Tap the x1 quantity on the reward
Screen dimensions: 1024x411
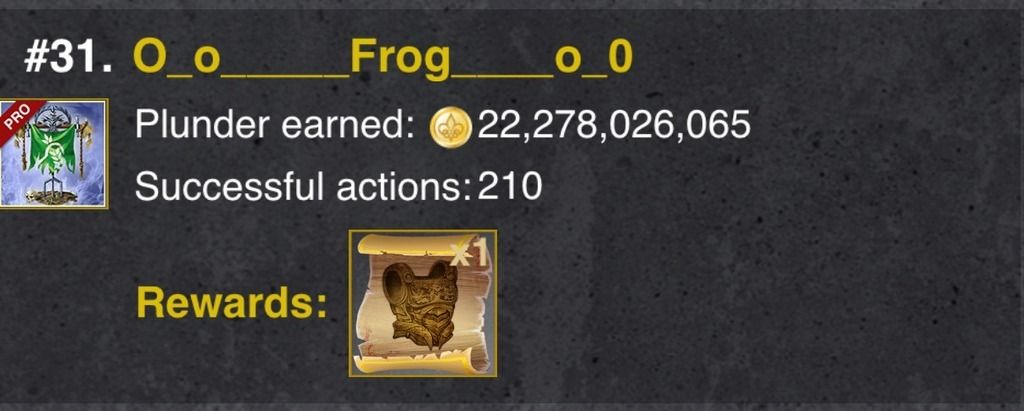click(468, 254)
